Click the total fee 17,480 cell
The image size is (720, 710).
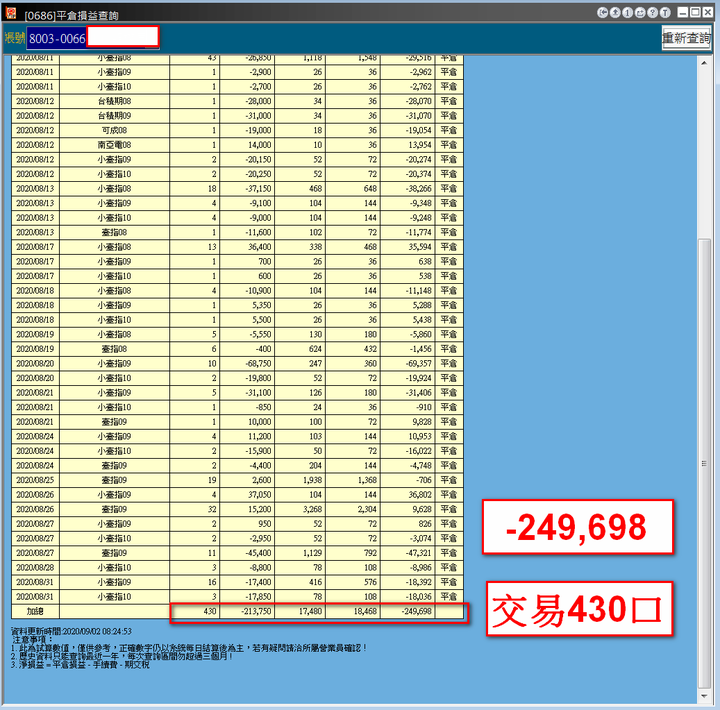pos(300,611)
